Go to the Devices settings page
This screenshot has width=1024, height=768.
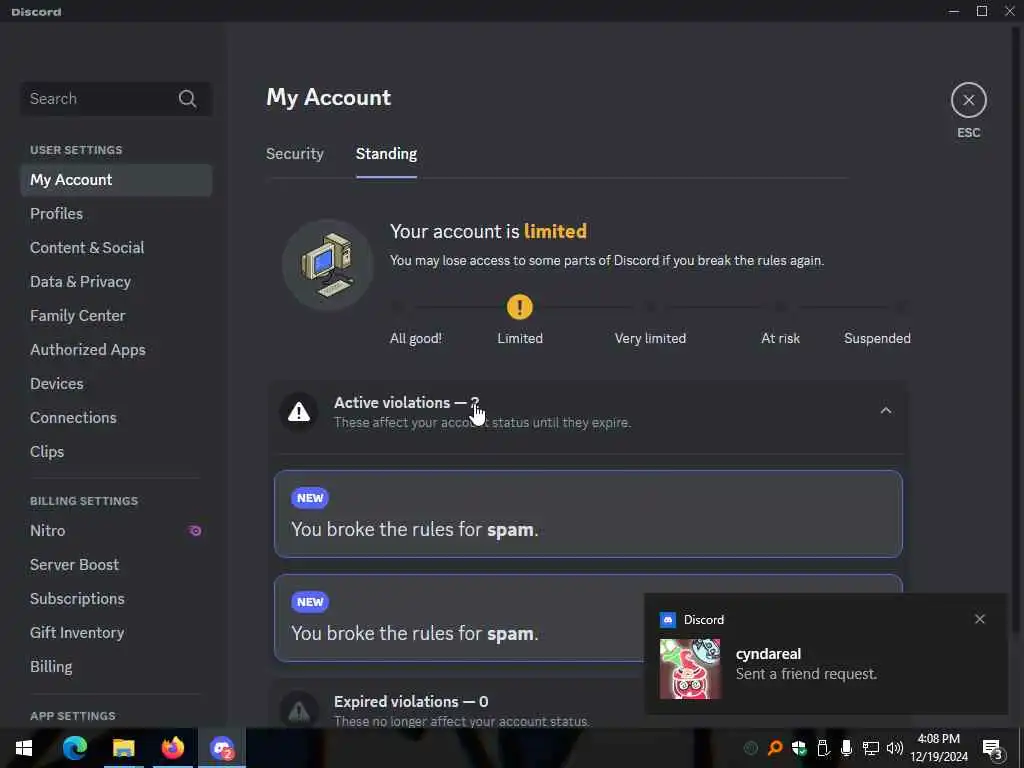116,383
